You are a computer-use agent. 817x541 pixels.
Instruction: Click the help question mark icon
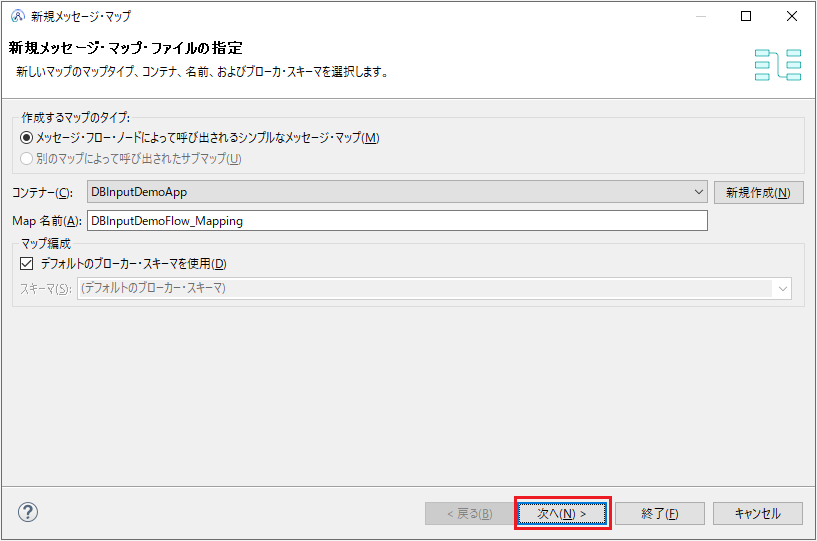pyautogui.click(x=28, y=512)
